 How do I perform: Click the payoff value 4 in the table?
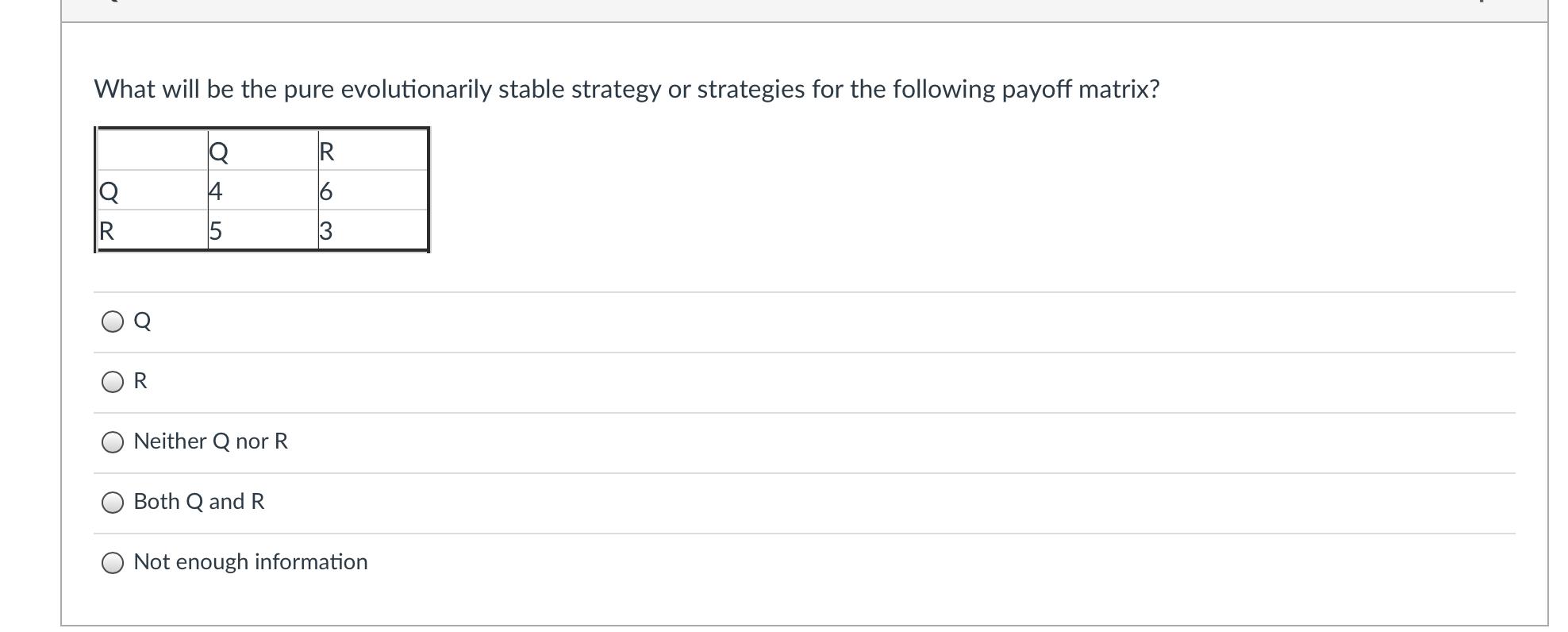tap(214, 192)
